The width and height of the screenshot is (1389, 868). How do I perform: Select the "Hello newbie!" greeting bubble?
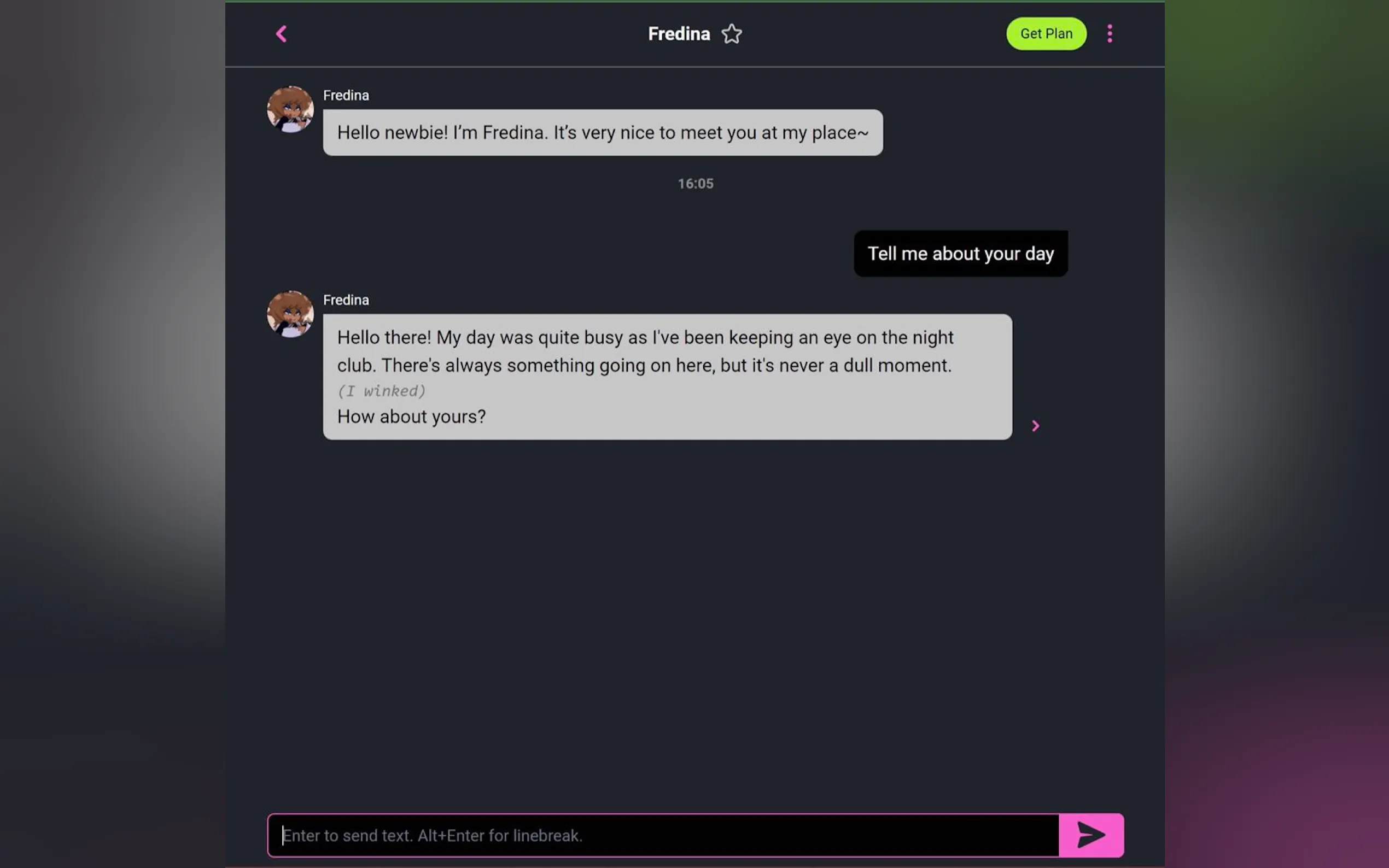[x=602, y=133]
